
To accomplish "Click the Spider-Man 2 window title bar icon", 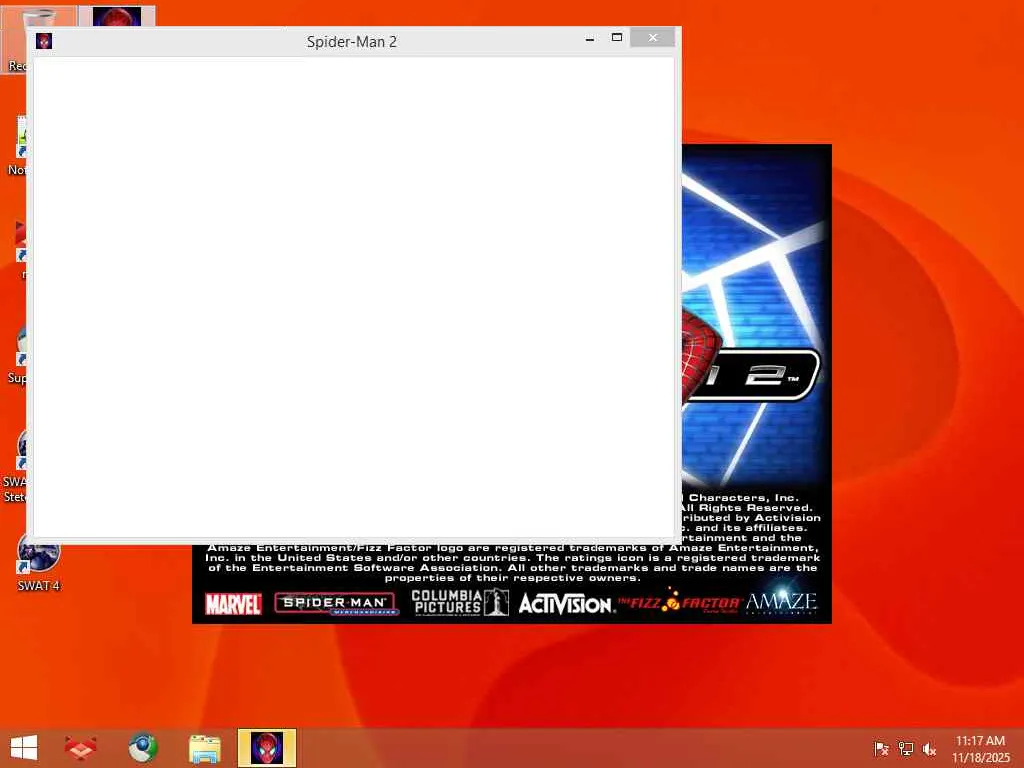I will 44,41.
